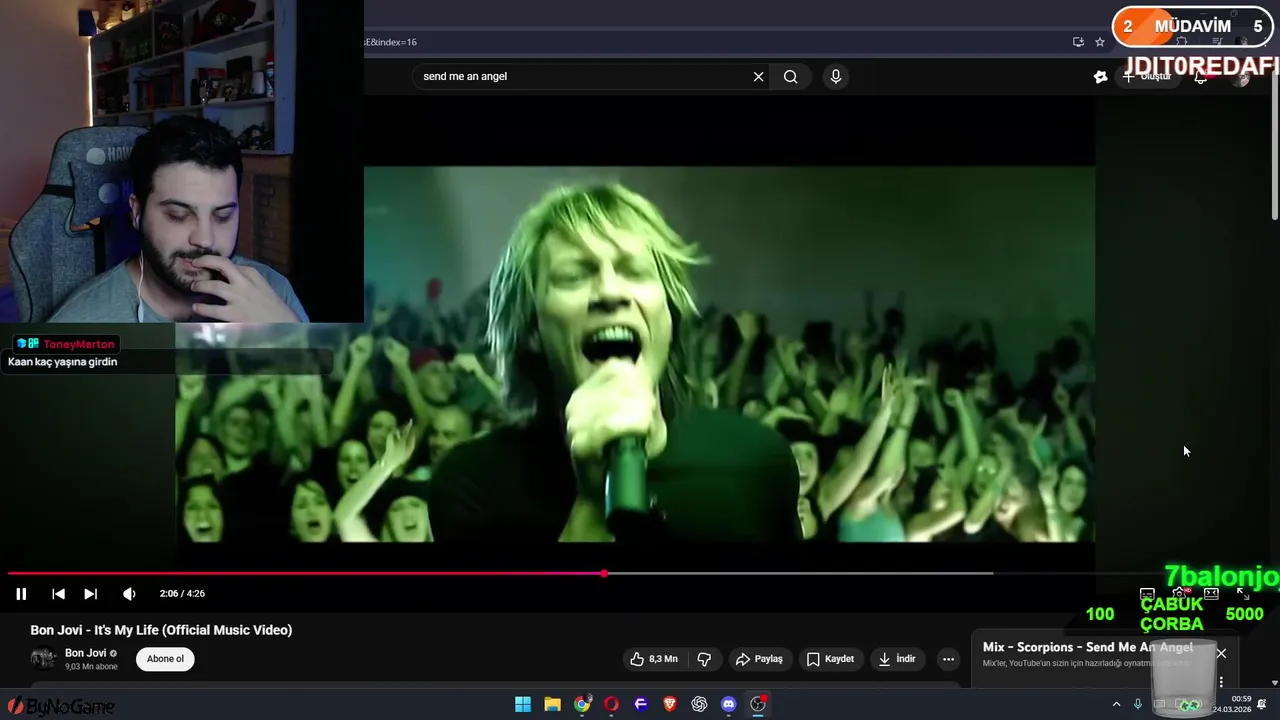Seek on the red video progress bar
This screenshot has width=1280, height=720.
point(305,573)
